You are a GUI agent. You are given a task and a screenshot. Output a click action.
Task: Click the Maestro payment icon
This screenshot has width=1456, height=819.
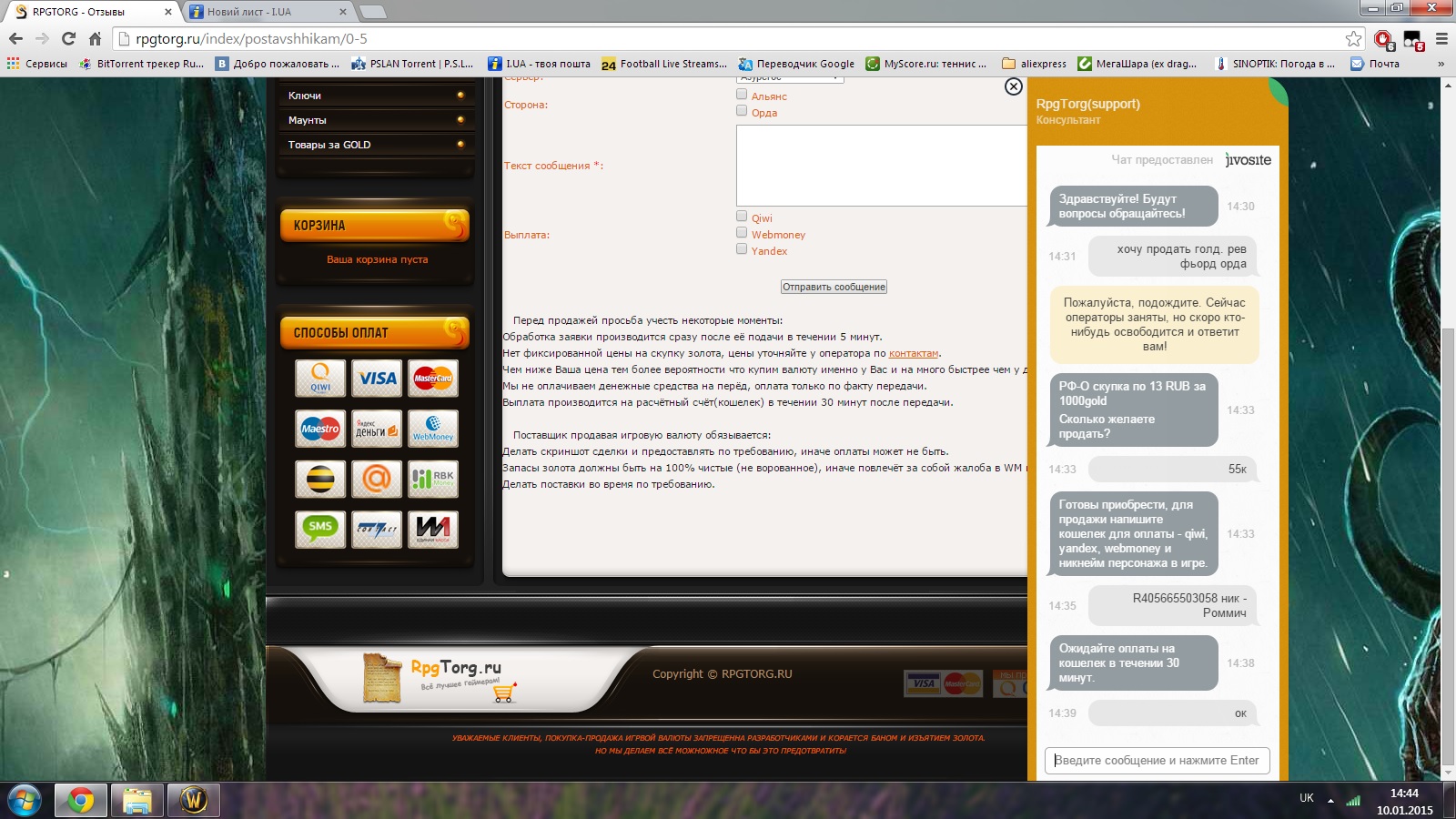(320, 429)
